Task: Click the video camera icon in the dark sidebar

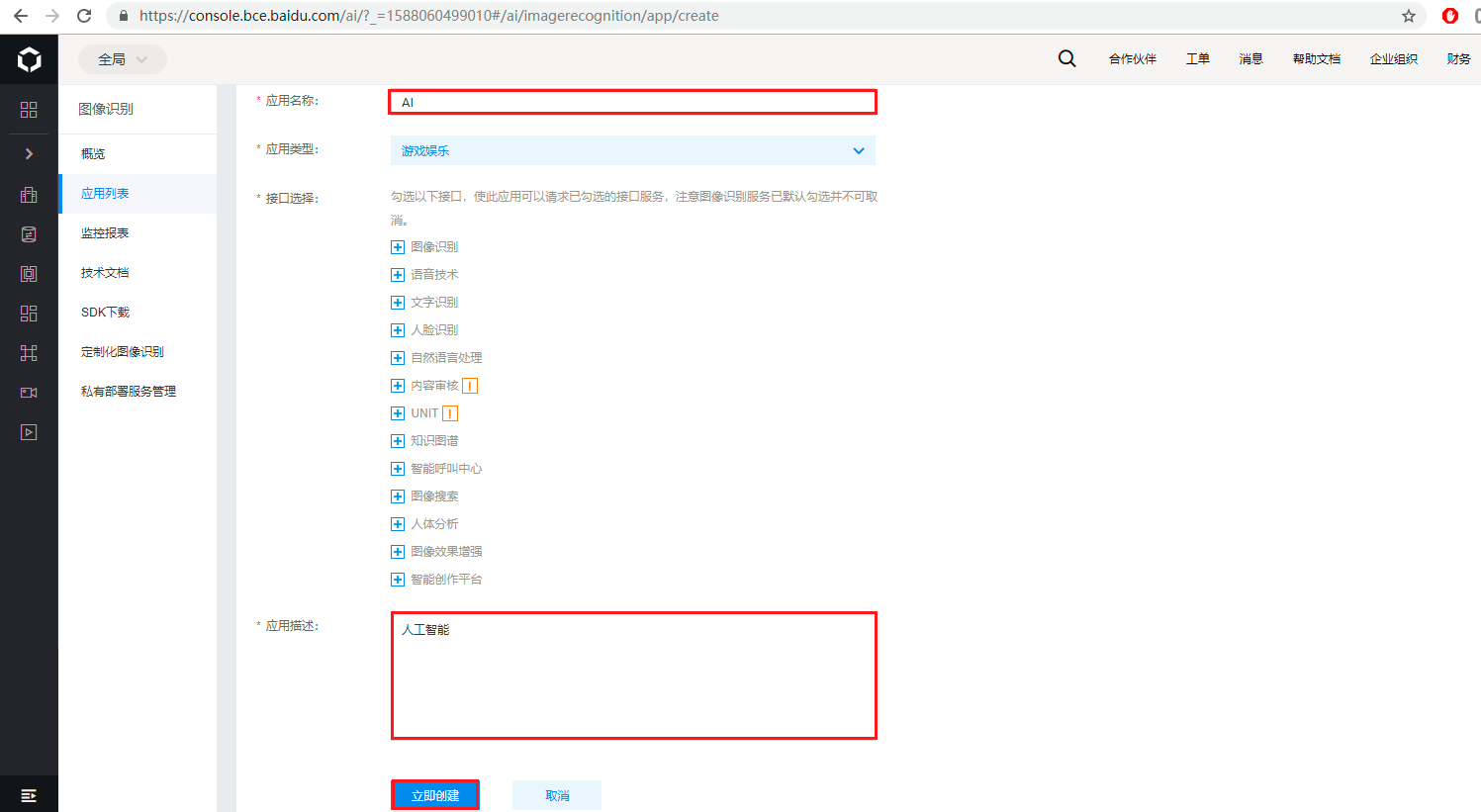Action: (29, 393)
